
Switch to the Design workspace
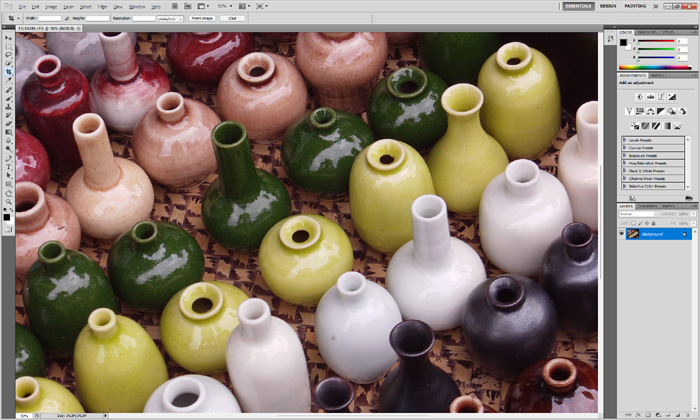coord(608,6)
